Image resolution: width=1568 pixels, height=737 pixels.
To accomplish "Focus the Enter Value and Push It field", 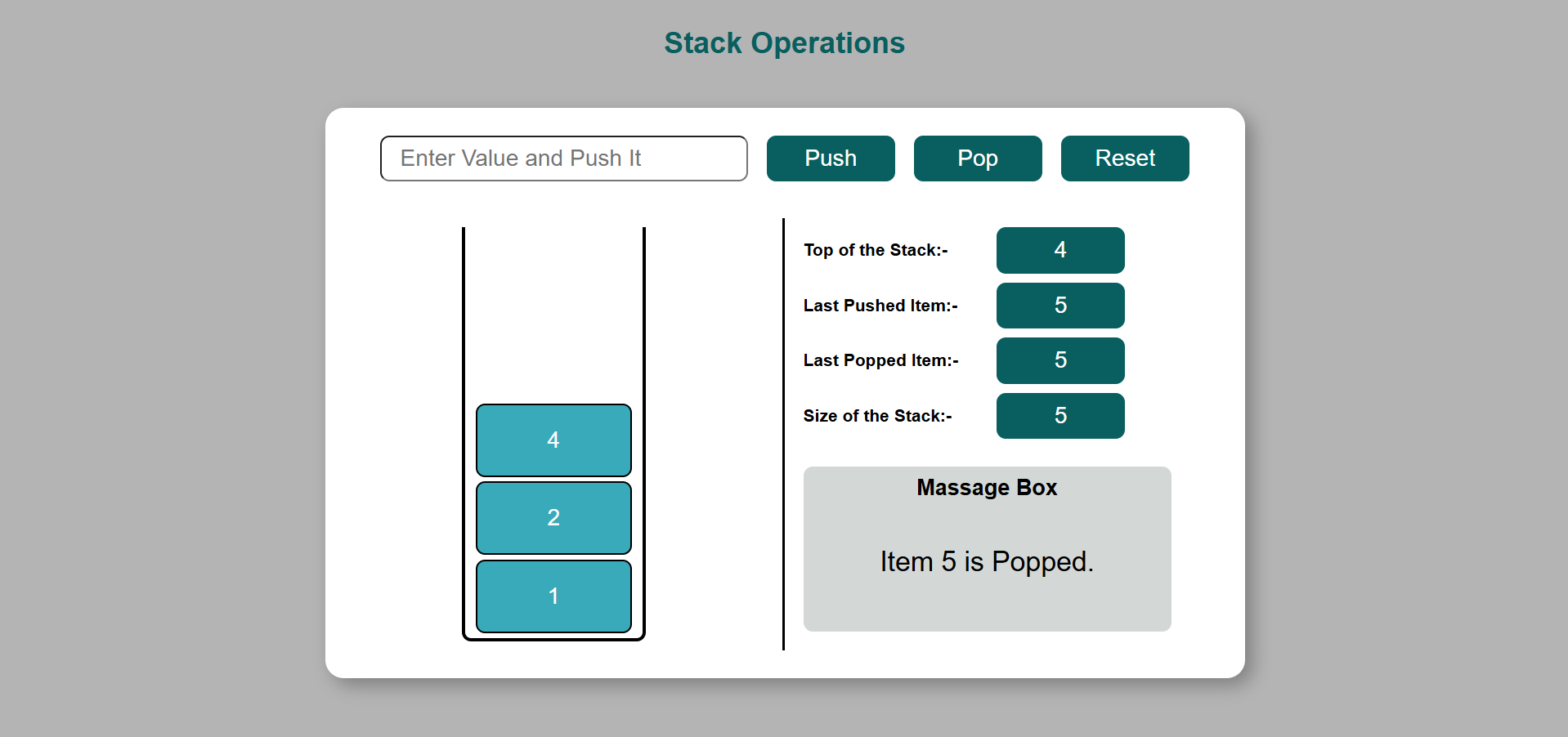I will (564, 159).
